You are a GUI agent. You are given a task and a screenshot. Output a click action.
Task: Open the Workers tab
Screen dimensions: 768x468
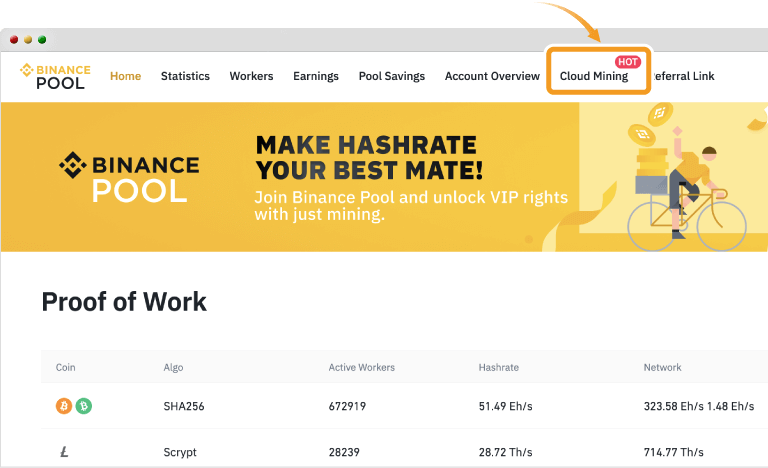251,76
